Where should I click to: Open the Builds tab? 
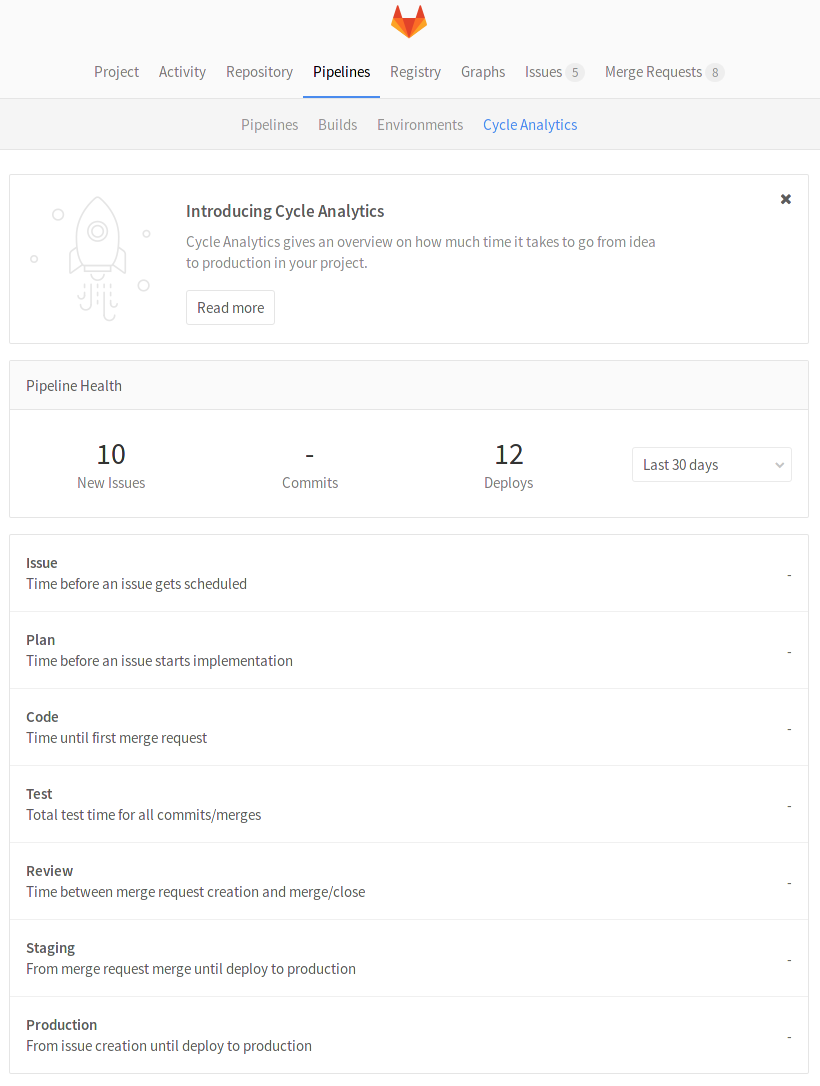coord(337,124)
